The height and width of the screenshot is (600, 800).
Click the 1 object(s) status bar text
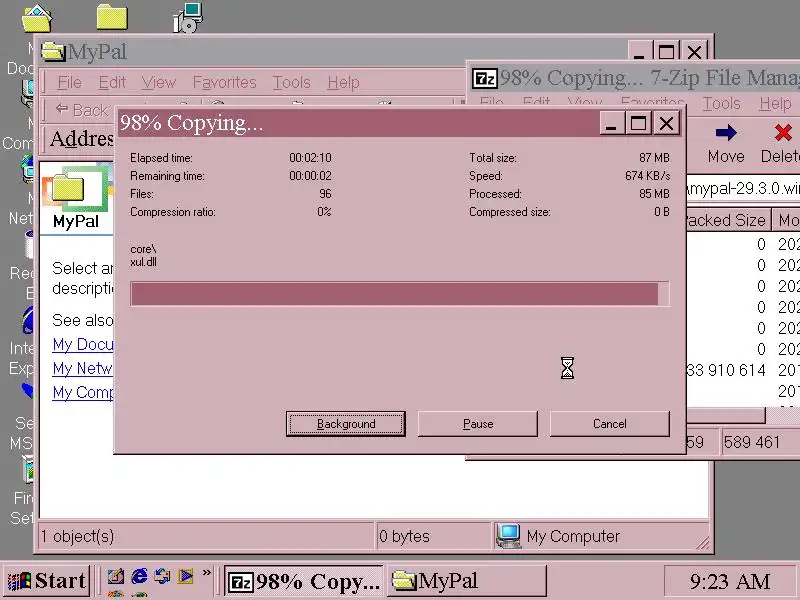point(78,536)
